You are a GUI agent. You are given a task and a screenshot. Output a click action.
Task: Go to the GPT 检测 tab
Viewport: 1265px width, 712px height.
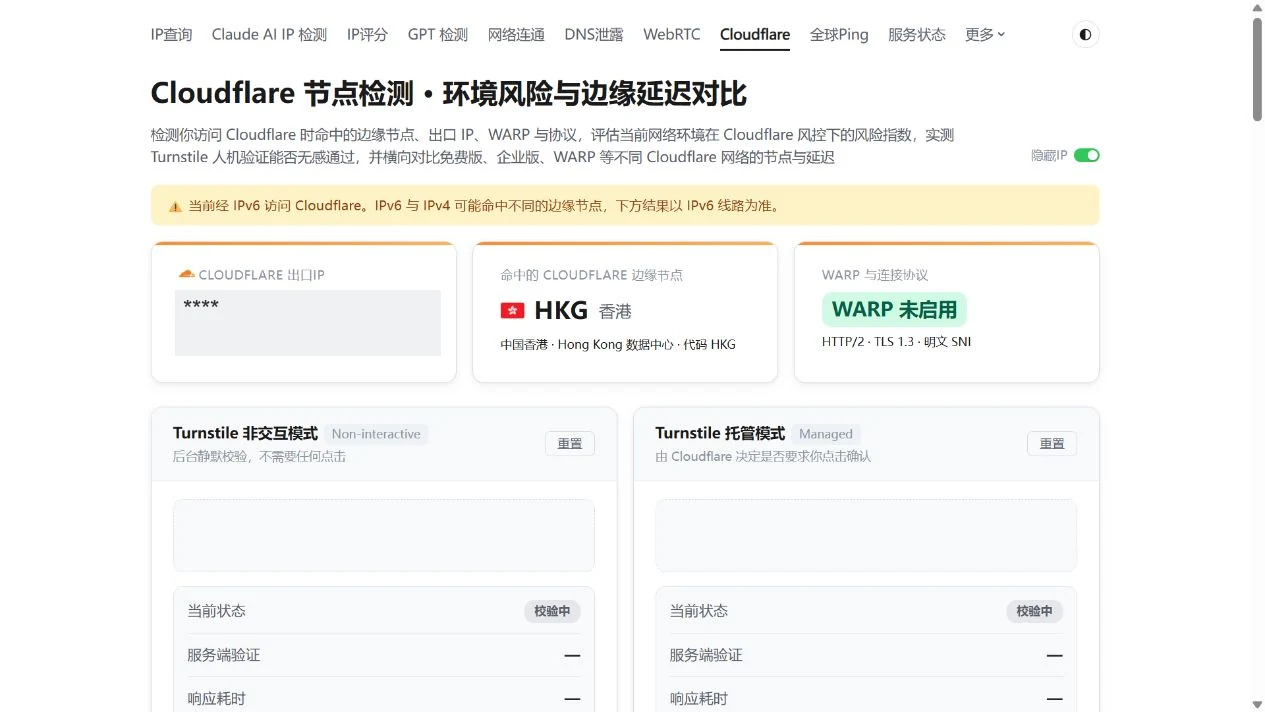point(438,34)
